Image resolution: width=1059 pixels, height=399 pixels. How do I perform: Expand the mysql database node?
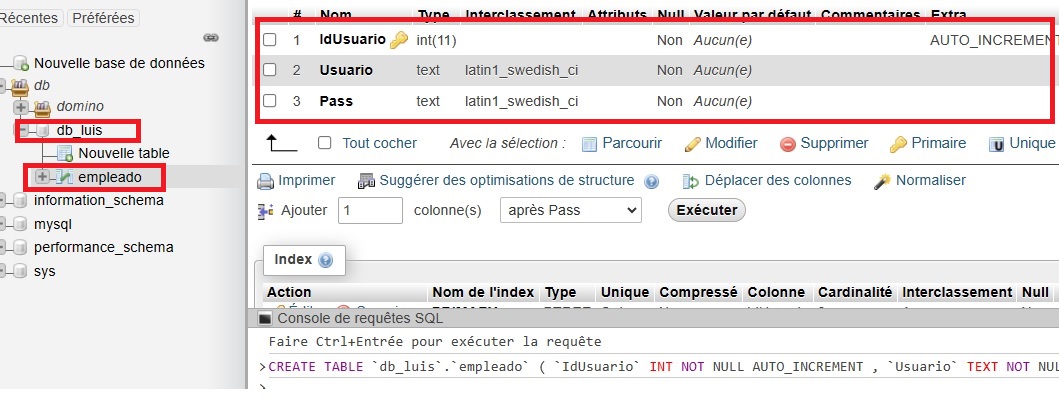coord(3,224)
